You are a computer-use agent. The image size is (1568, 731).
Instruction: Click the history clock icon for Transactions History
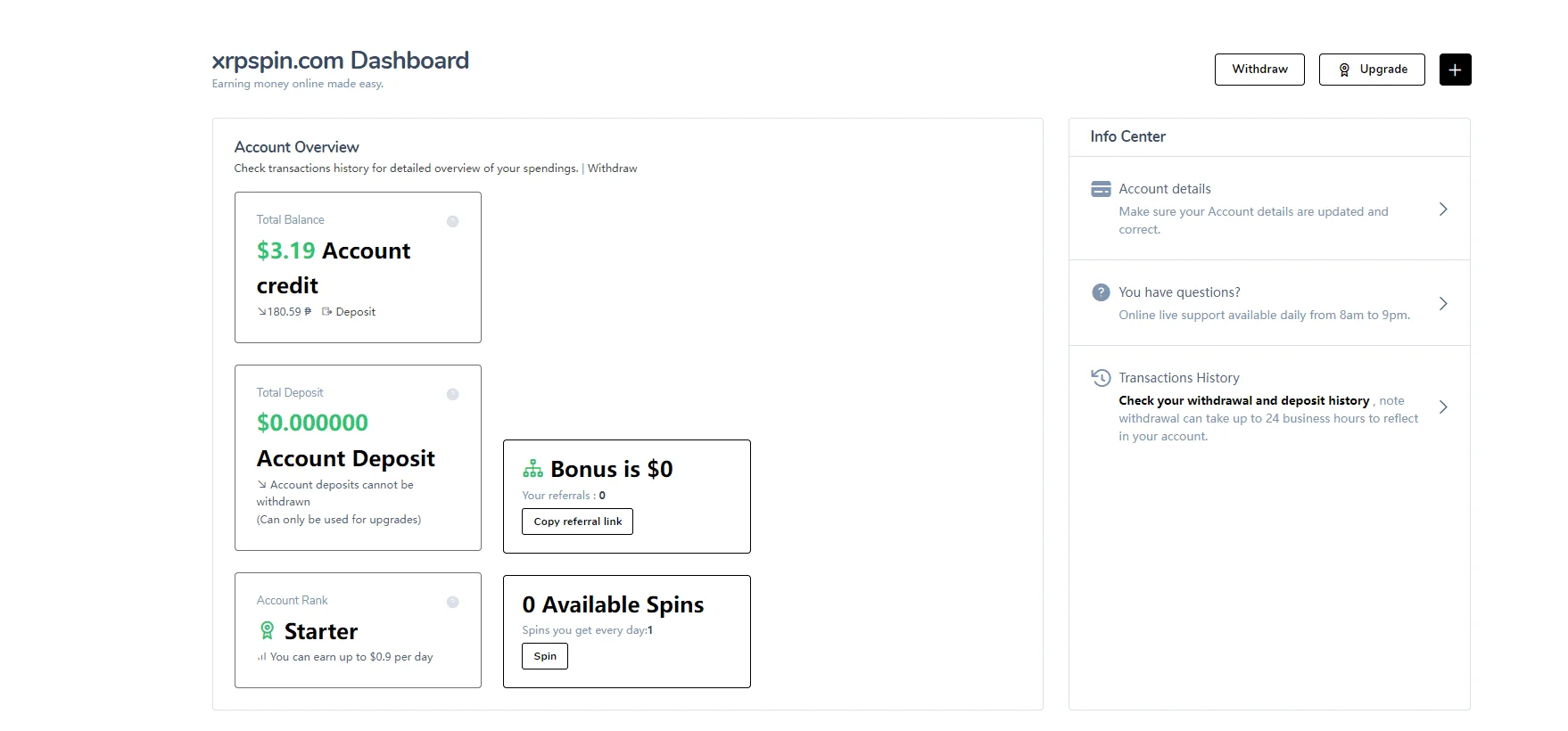pos(1102,378)
